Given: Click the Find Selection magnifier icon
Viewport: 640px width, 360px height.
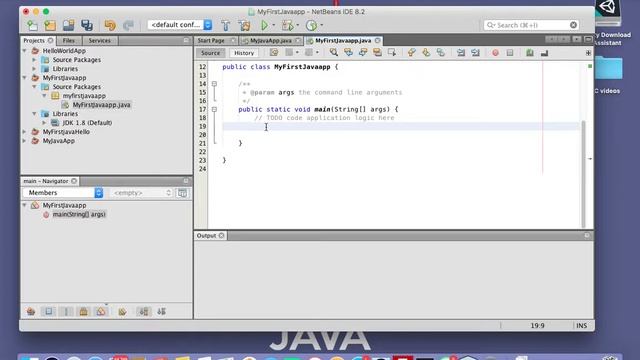Looking at the screenshot, I should tap(334, 52).
